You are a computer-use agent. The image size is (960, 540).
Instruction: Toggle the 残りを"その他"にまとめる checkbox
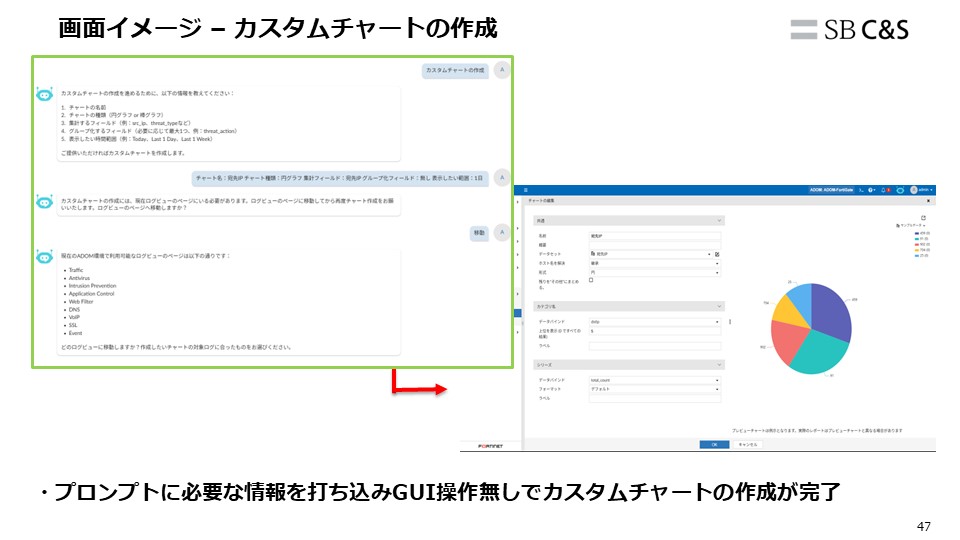(591, 281)
